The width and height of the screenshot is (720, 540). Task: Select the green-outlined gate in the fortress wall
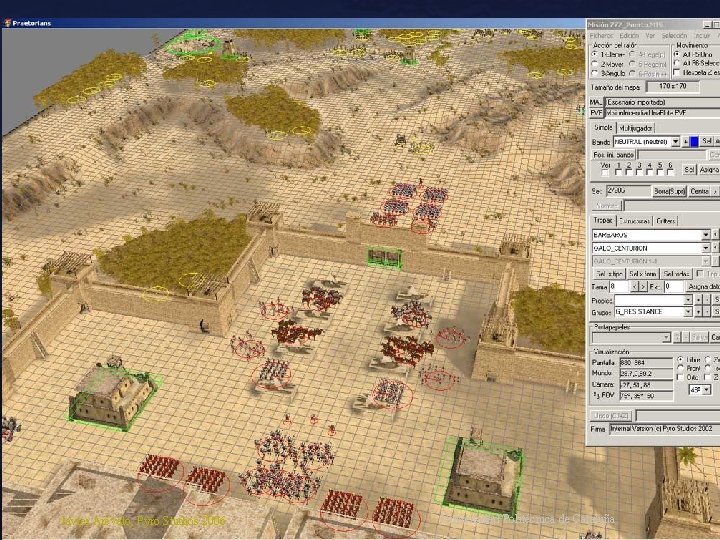(385, 258)
